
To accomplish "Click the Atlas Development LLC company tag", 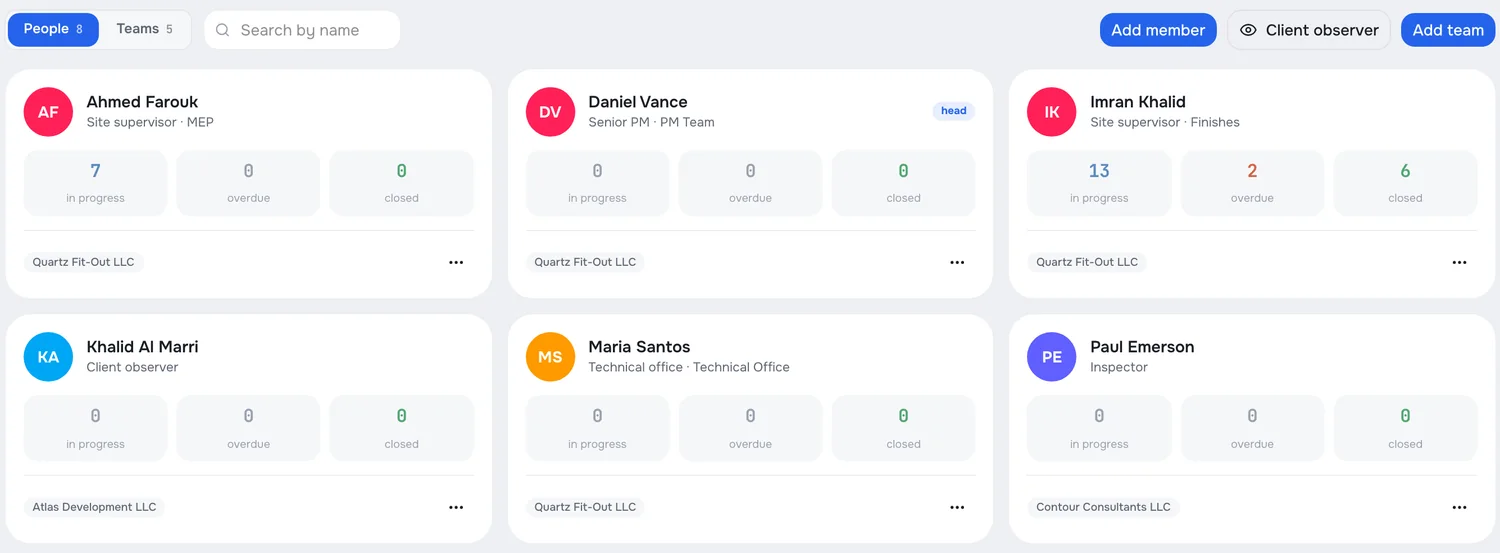I will pyautogui.click(x=94, y=507).
